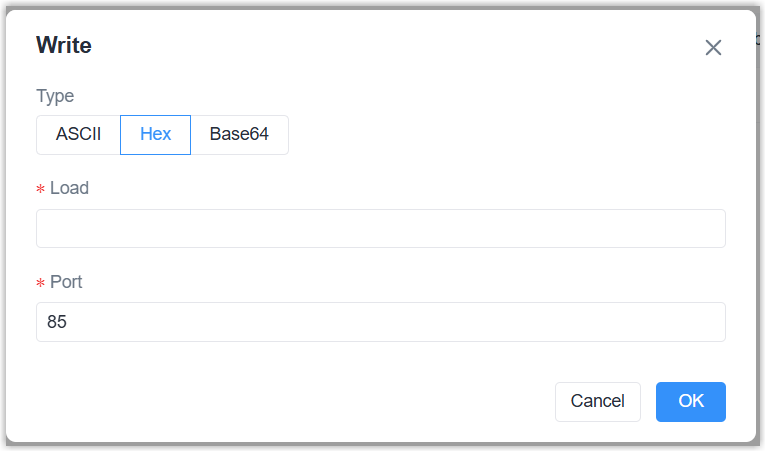The image size is (766, 452).
Task: Click the Type label above the options
Action: (x=55, y=96)
